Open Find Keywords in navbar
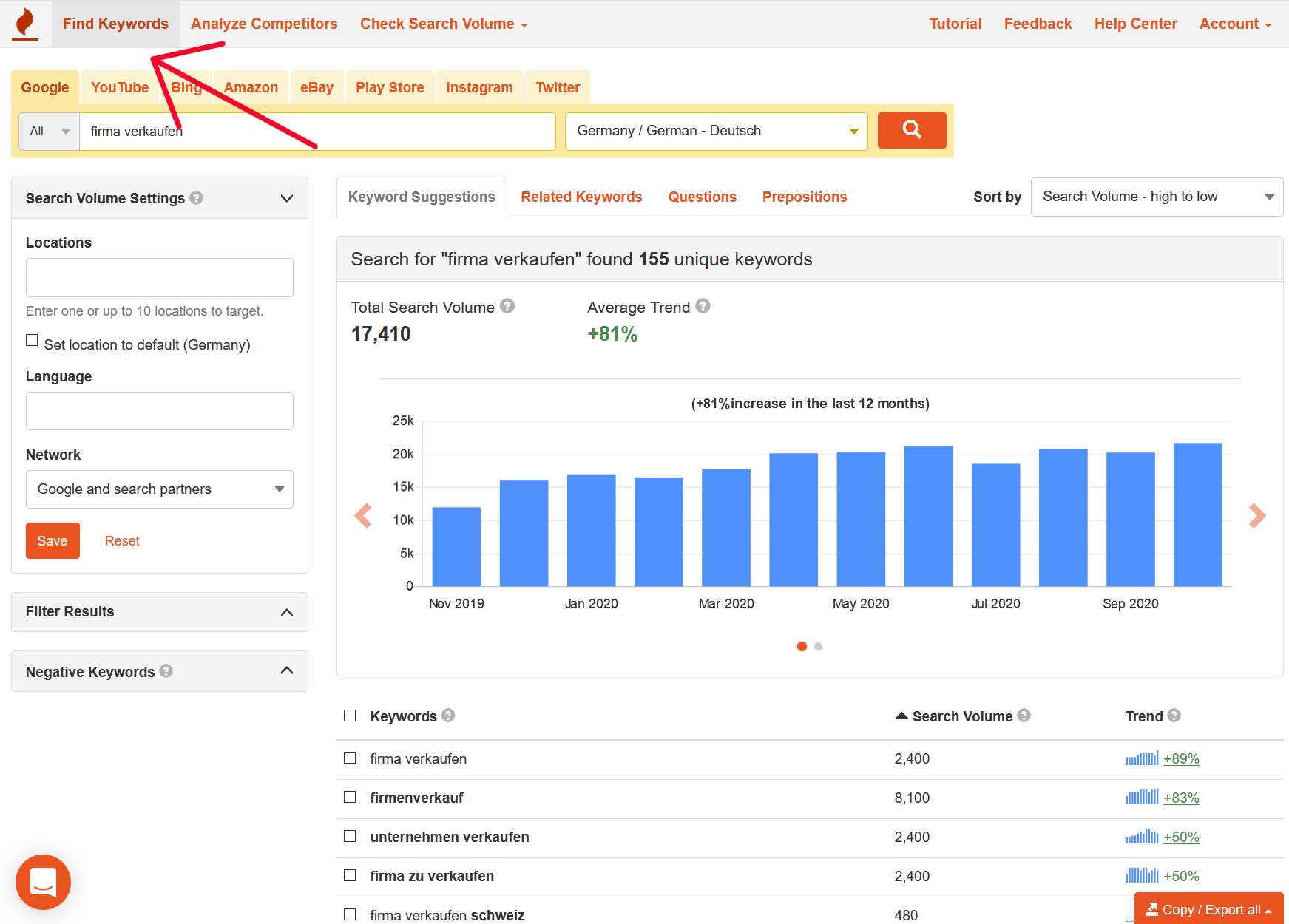Screen dimensions: 1289x924 coord(115,24)
